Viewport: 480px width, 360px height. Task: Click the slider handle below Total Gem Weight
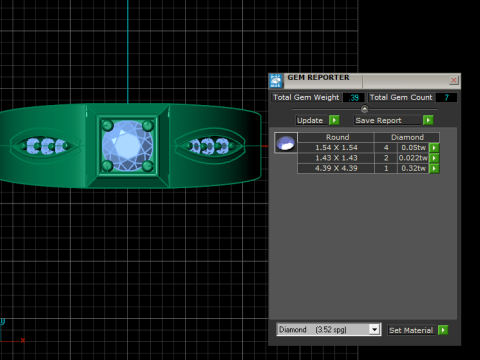tap(364, 109)
